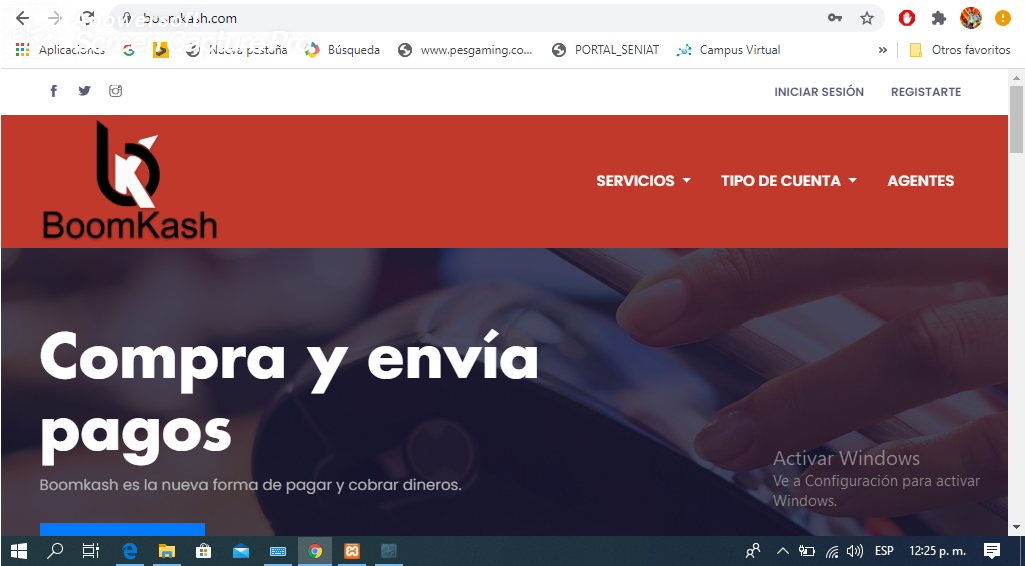The image size is (1025, 566).
Task: Open the Windows Start menu
Action: 18,551
